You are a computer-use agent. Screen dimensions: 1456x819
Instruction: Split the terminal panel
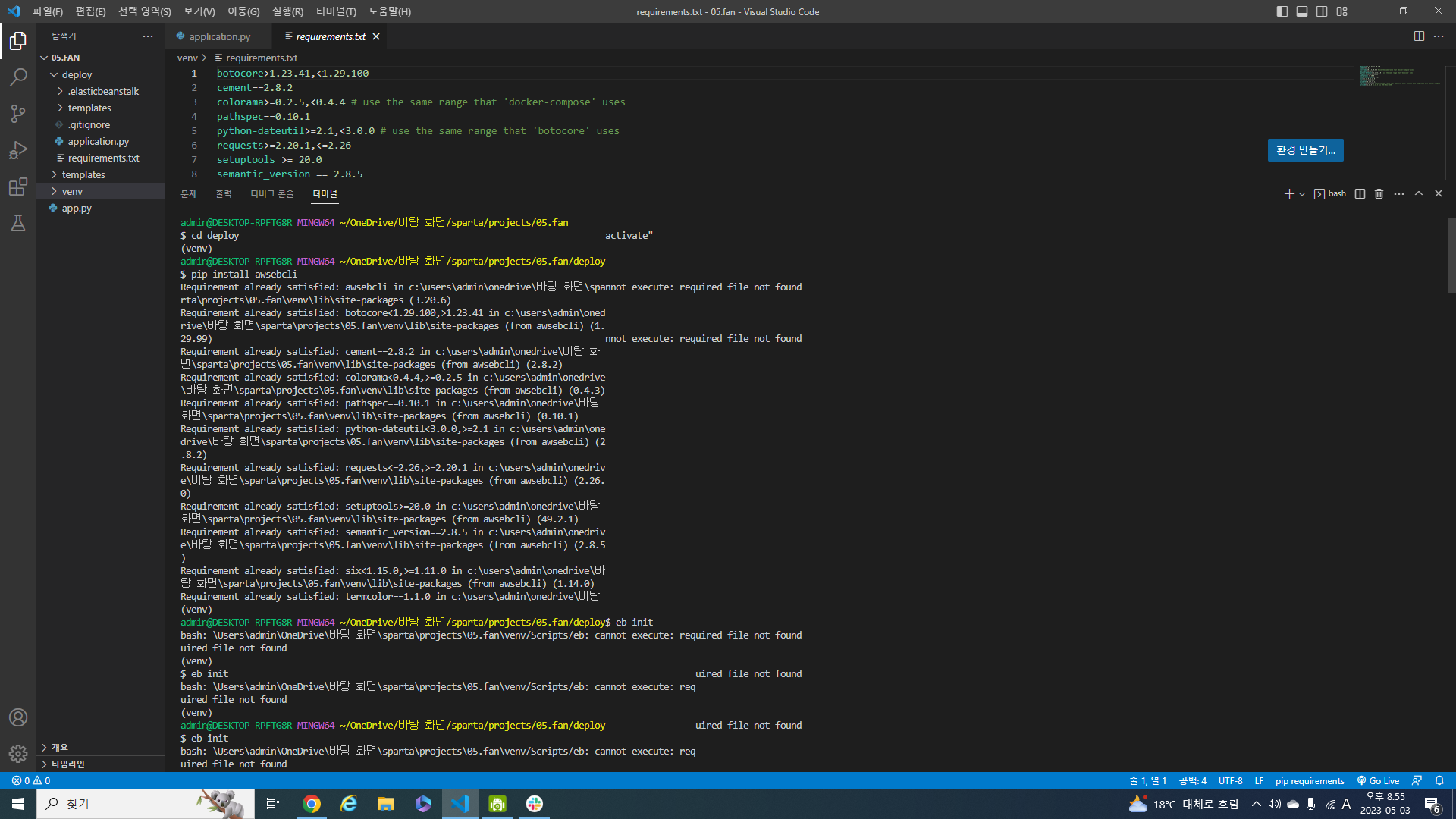1360,194
